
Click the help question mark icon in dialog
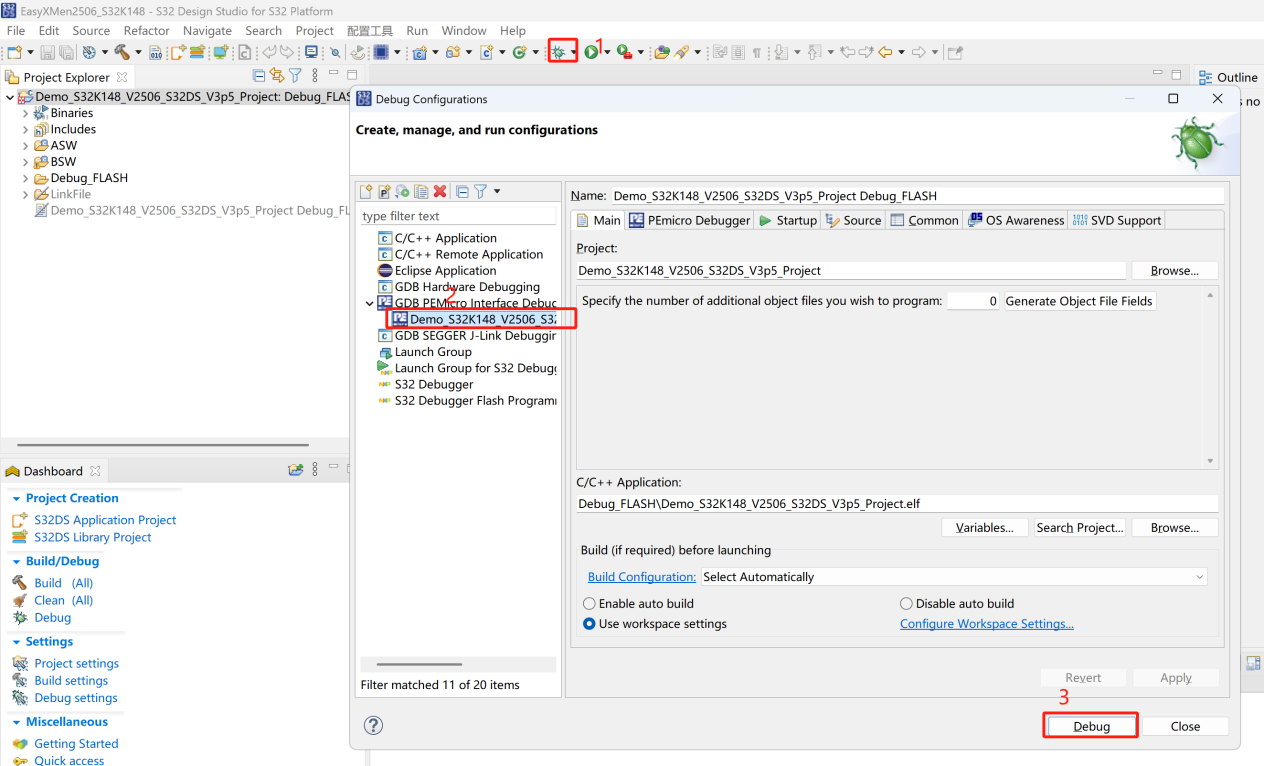[x=373, y=725]
